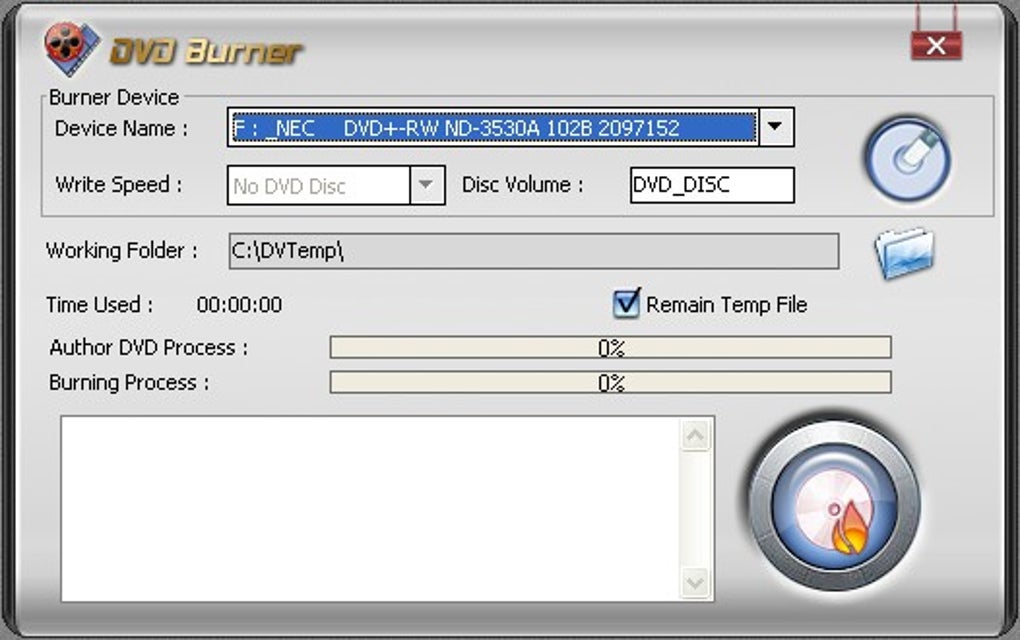Screen dimensions: 1020x640
Task: Toggle the Remain Temp File checkbox
Action: tap(626, 304)
